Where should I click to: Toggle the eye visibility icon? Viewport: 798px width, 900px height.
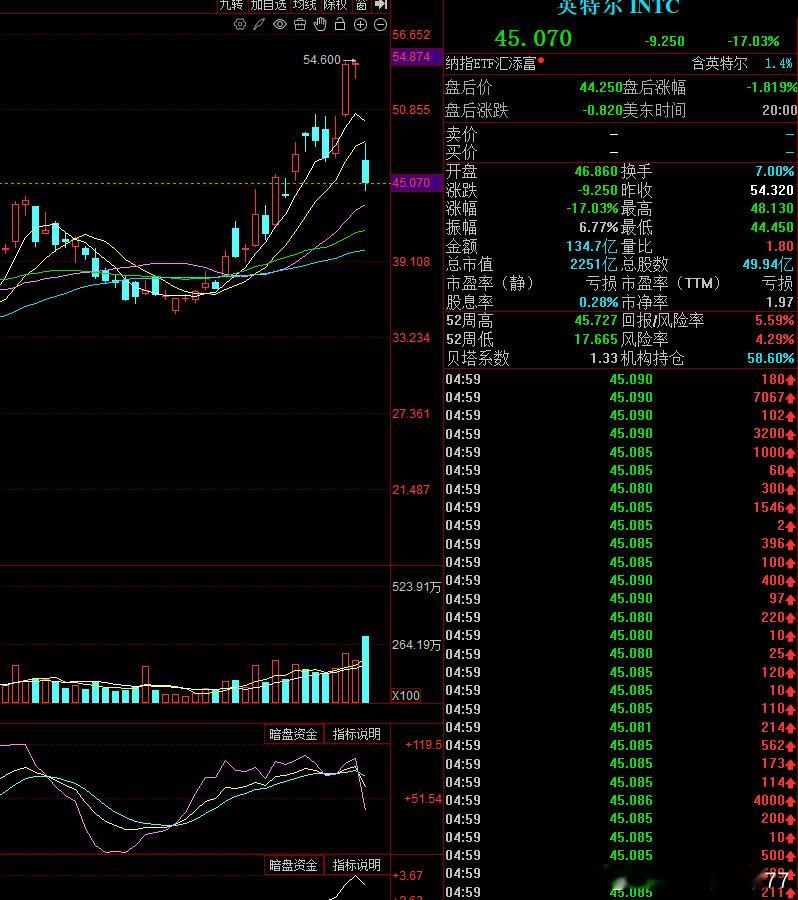[280, 24]
